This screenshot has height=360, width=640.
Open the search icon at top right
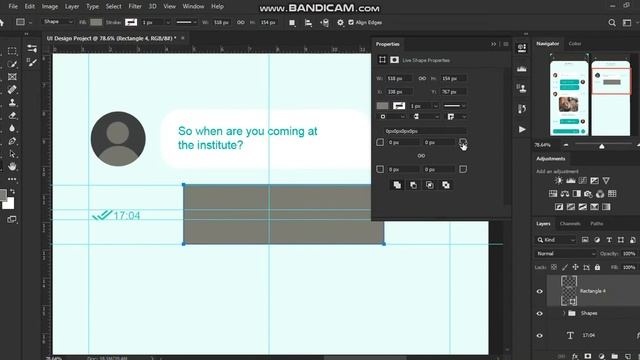tap(612, 23)
